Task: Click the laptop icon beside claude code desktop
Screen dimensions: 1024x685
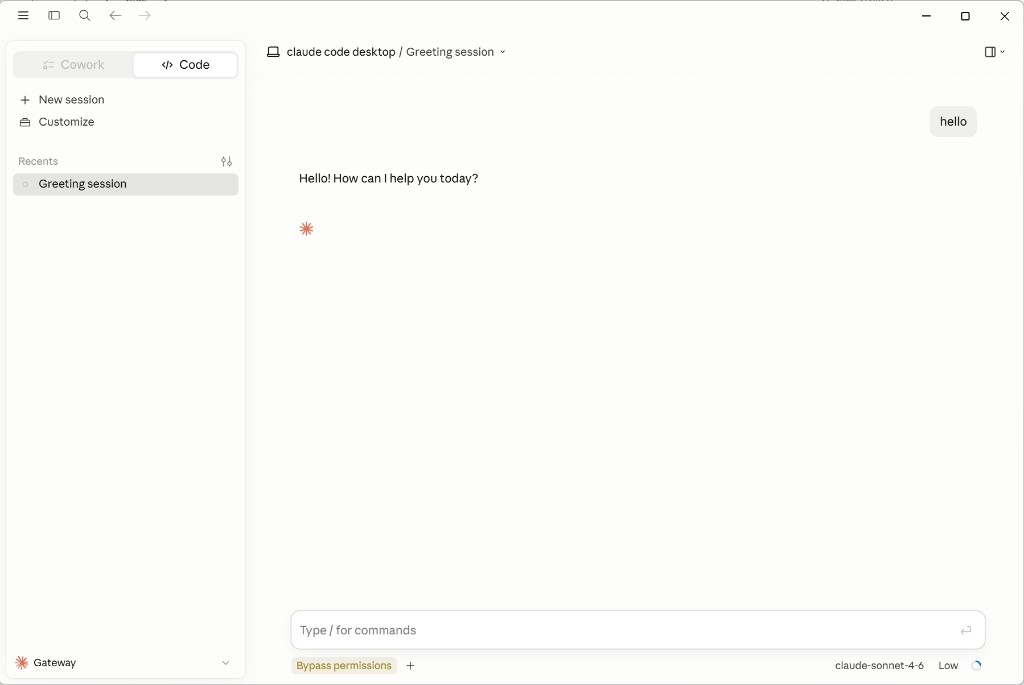Action: [273, 52]
